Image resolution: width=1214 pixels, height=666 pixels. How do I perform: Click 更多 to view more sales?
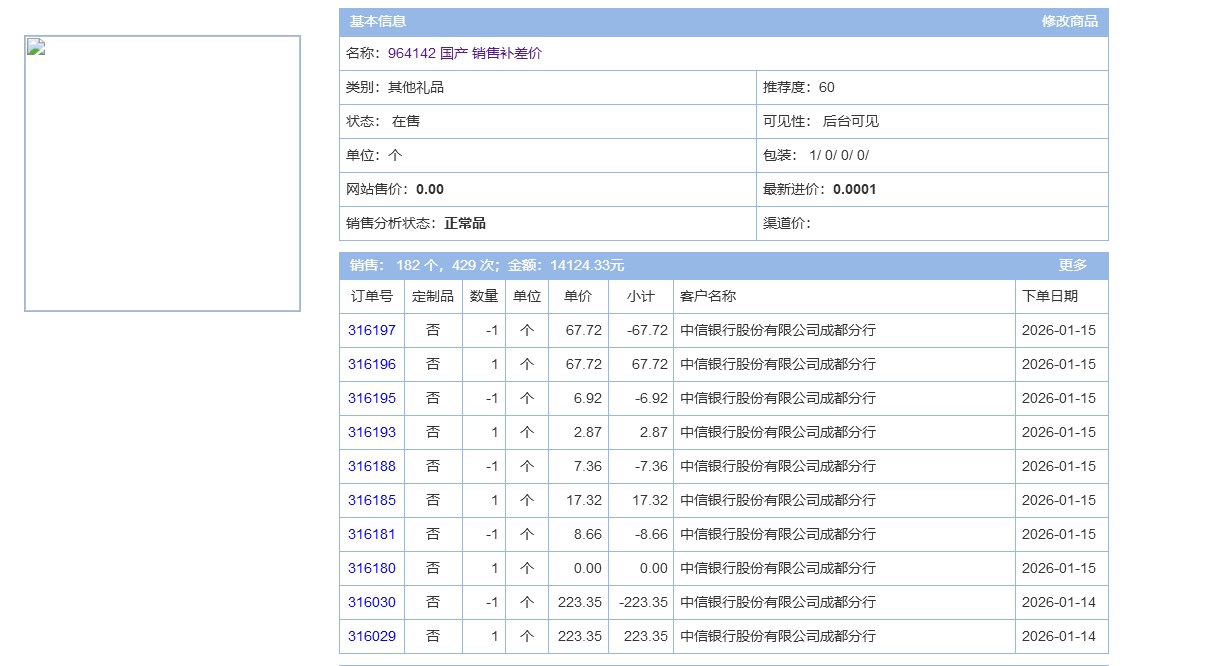click(1072, 266)
